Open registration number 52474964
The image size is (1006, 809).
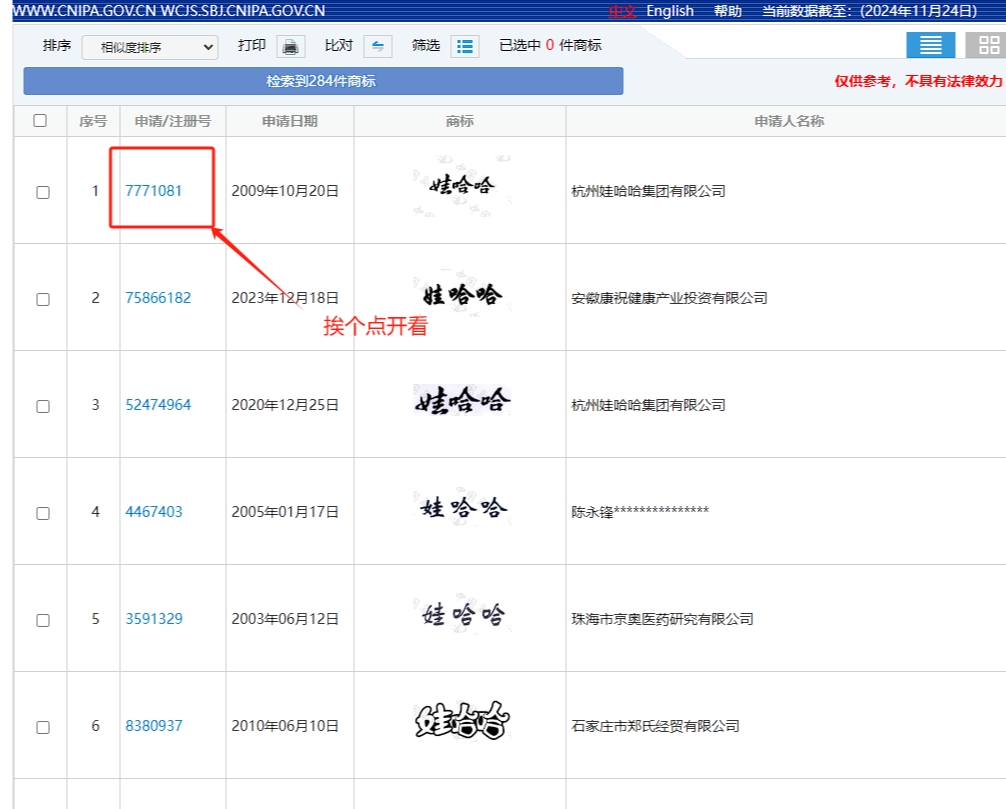(x=158, y=405)
